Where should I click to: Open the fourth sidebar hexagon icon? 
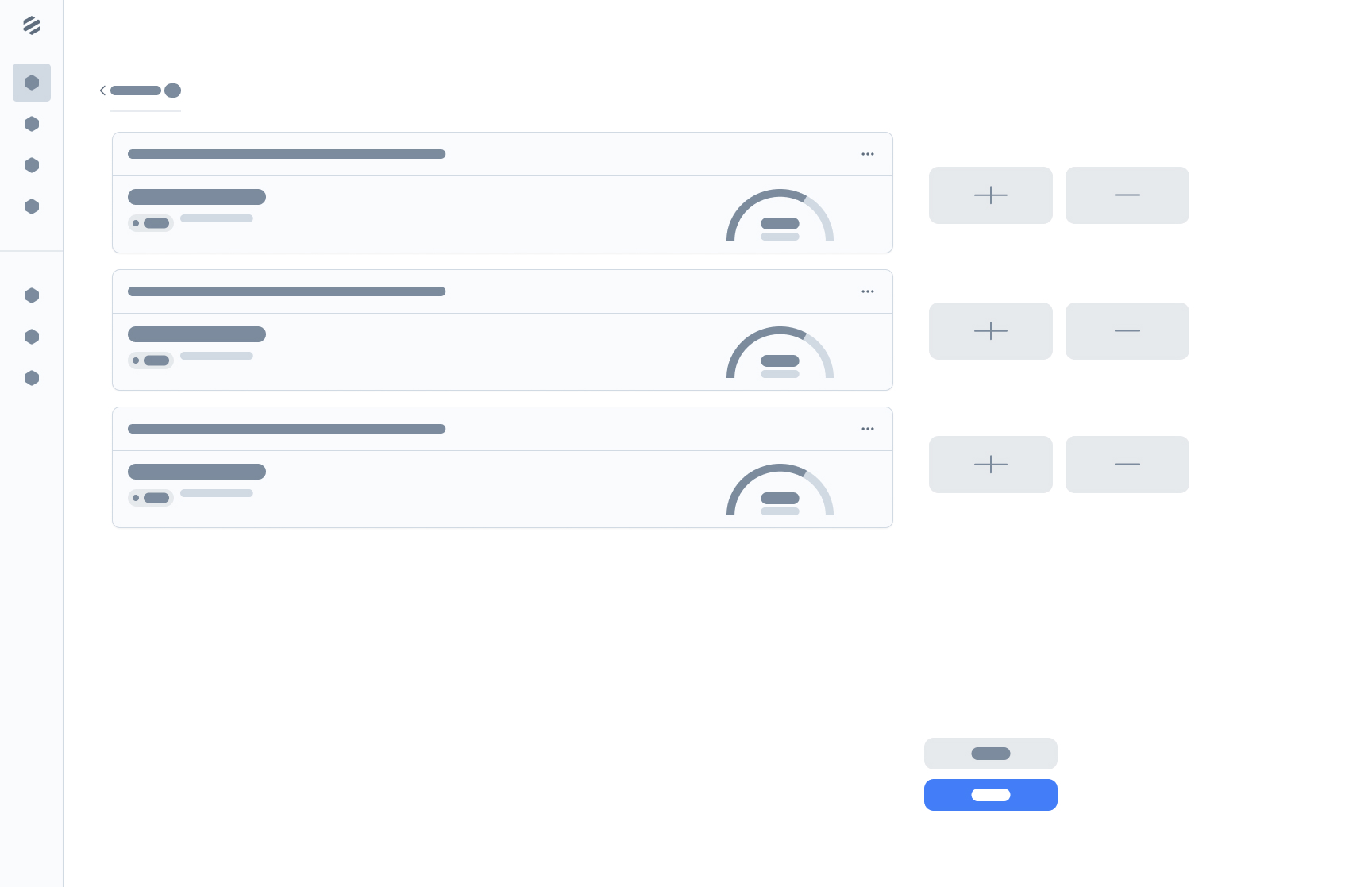[x=32, y=206]
